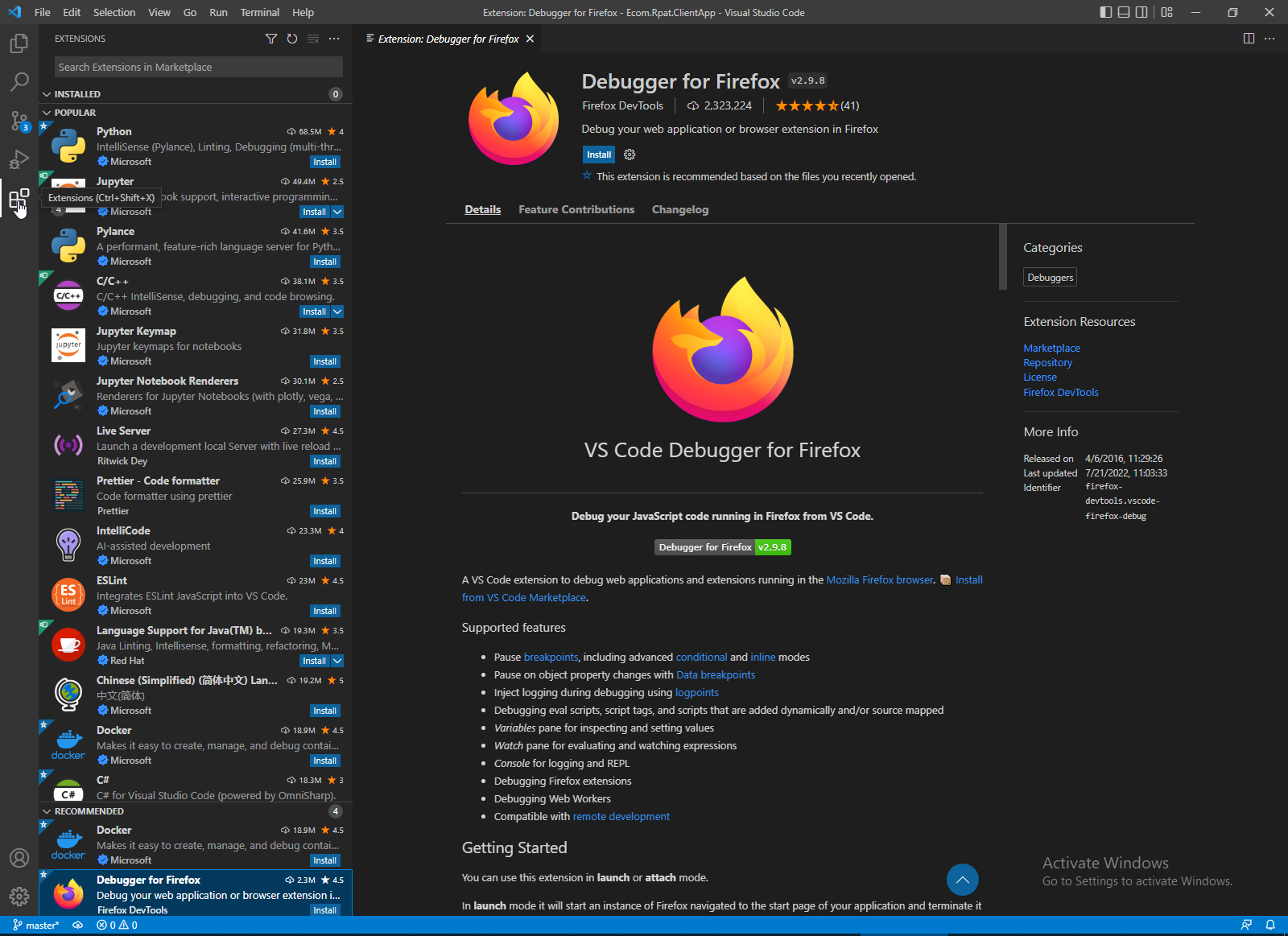Screen dimensions: 1288x936
Task: Install the Live Server extension
Action: (x=325, y=461)
